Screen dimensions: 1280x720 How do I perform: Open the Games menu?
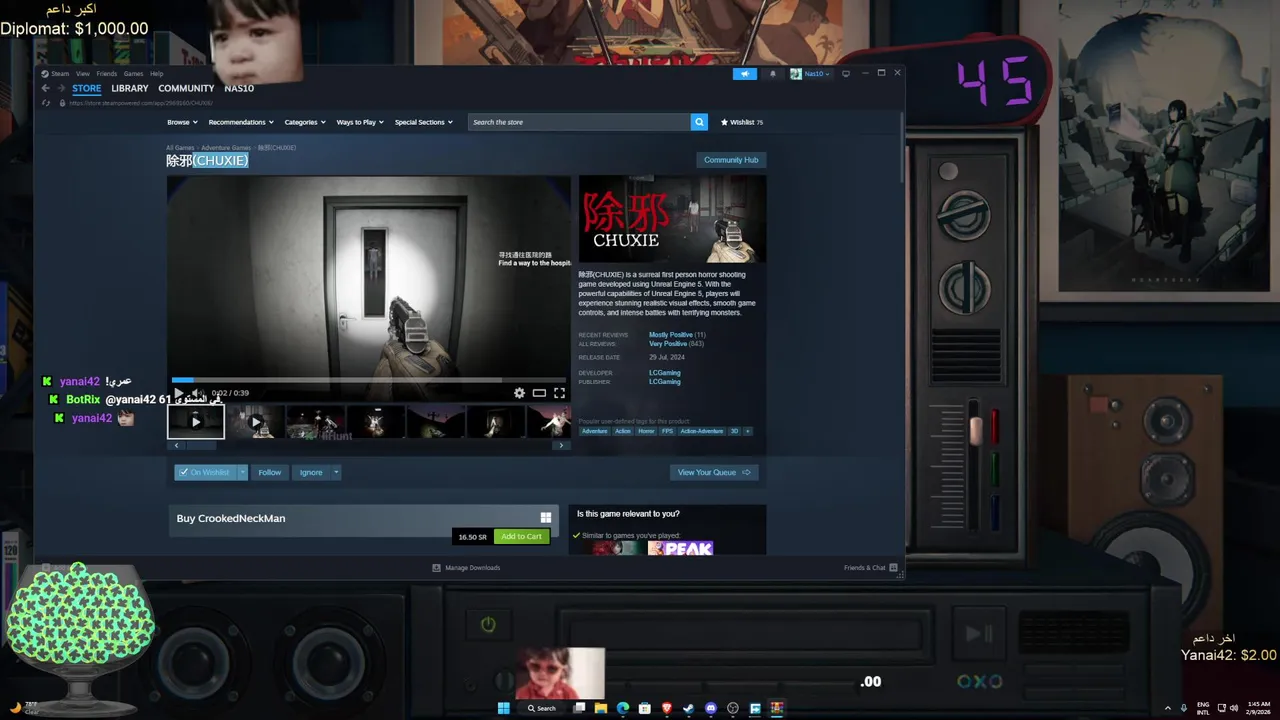coord(133,73)
